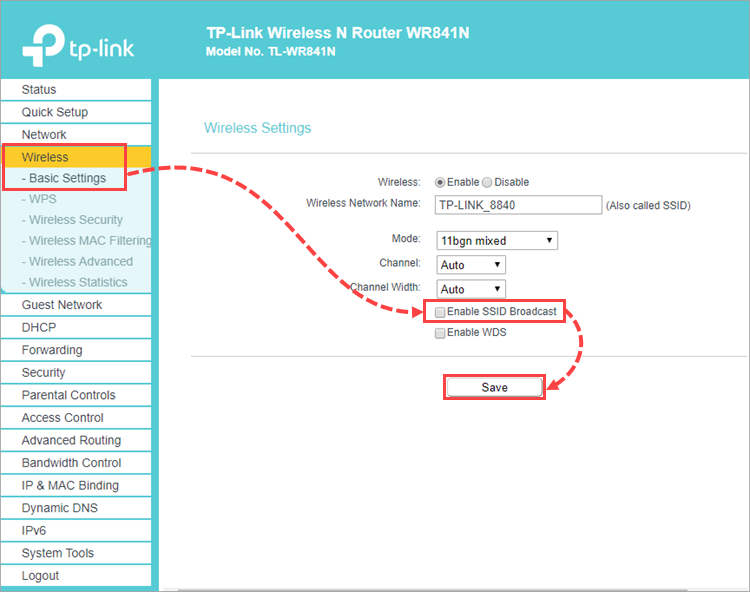Open Wireless Advanced submenu
Image resolution: width=750 pixels, height=592 pixels.
coord(76,262)
